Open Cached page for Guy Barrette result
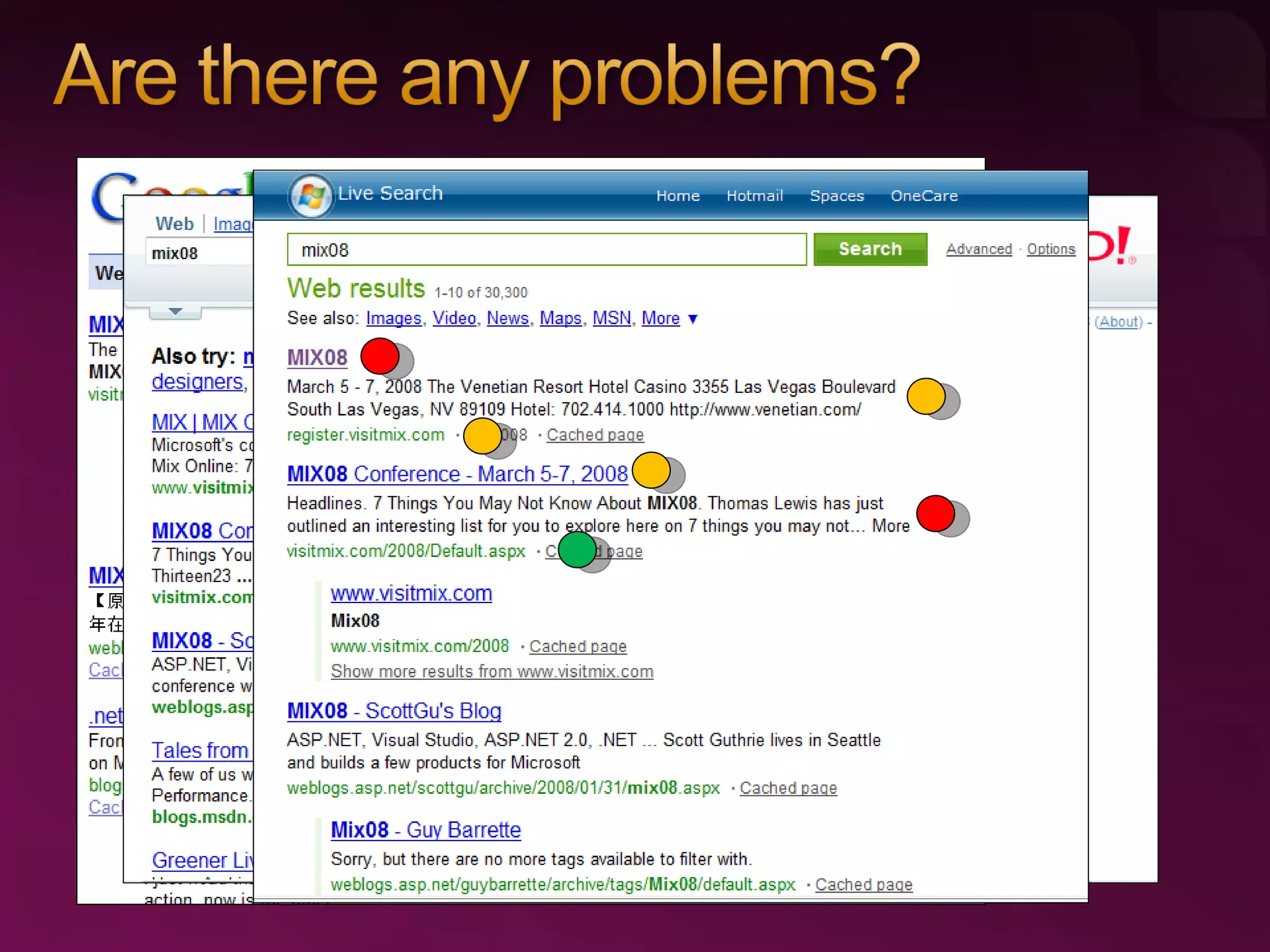 (864, 885)
